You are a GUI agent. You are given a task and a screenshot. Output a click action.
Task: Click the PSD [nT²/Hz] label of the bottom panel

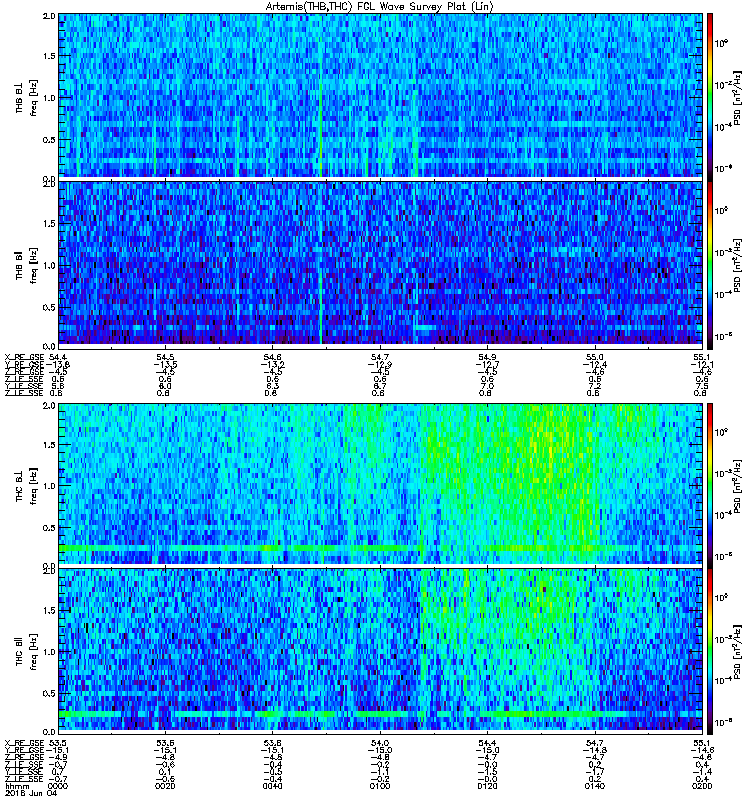tap(738, 652)
